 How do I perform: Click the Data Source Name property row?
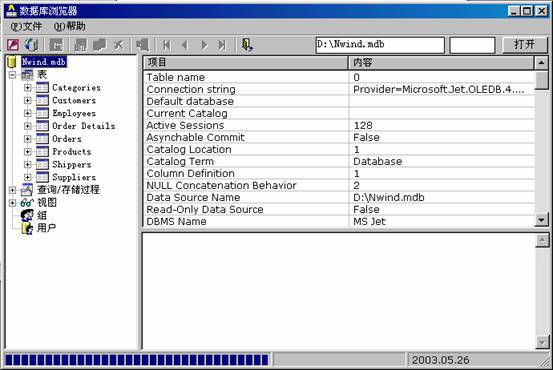[x=339, y=198]
